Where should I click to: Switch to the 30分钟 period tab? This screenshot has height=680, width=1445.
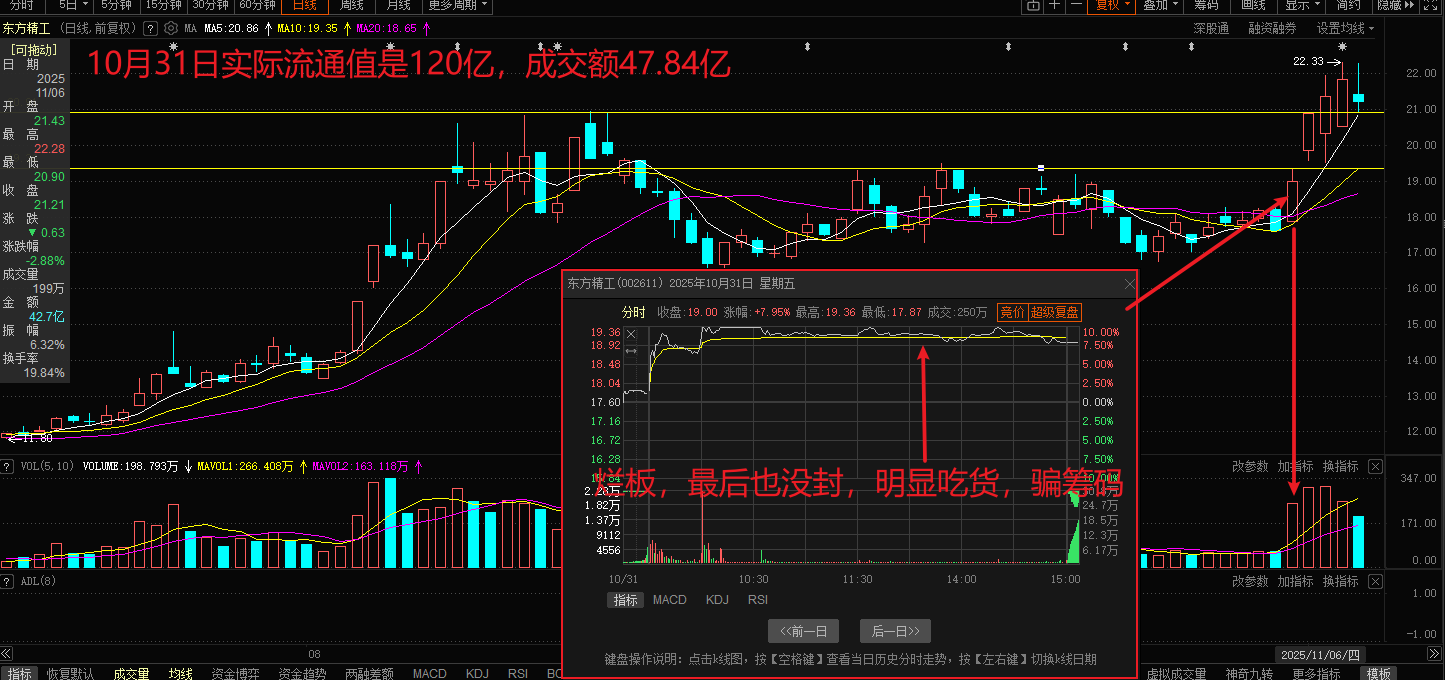210,5
